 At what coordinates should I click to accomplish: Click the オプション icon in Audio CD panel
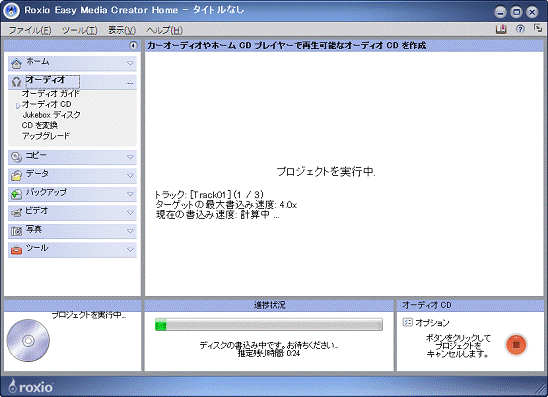tap(408, 322)
